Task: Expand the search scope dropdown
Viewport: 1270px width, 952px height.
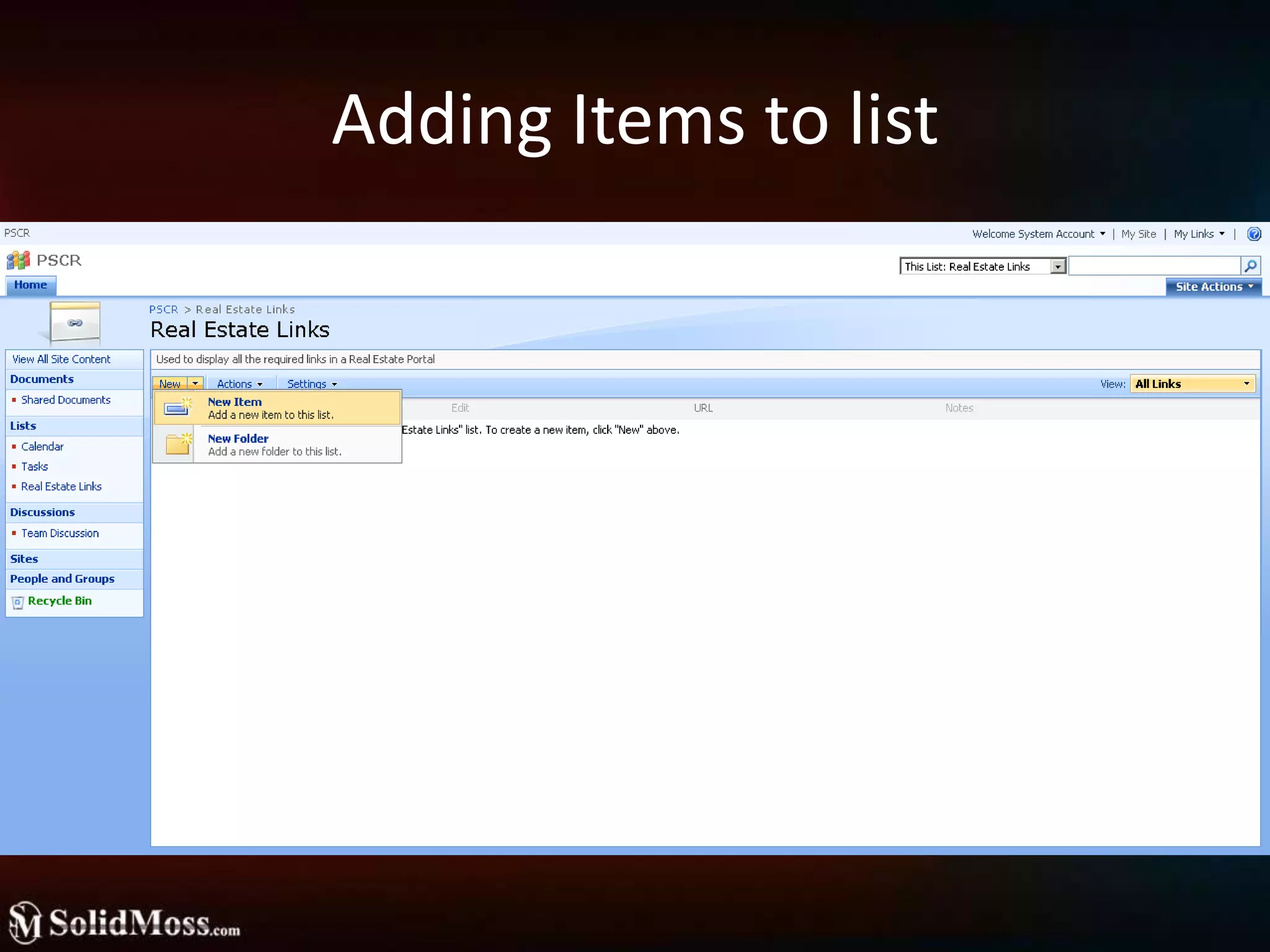Action: pyautogui.click(x=1058, y=267)
